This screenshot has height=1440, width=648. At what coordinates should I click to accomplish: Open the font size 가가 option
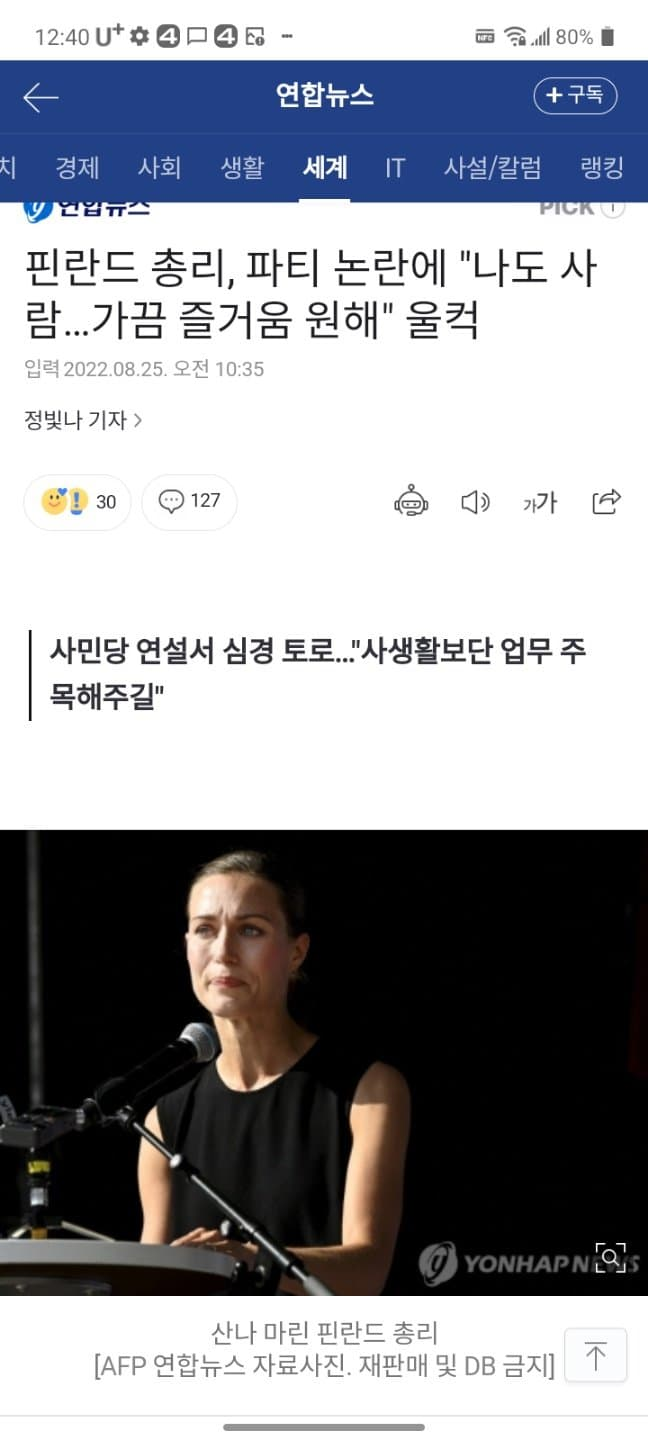(x=540, y=503)
